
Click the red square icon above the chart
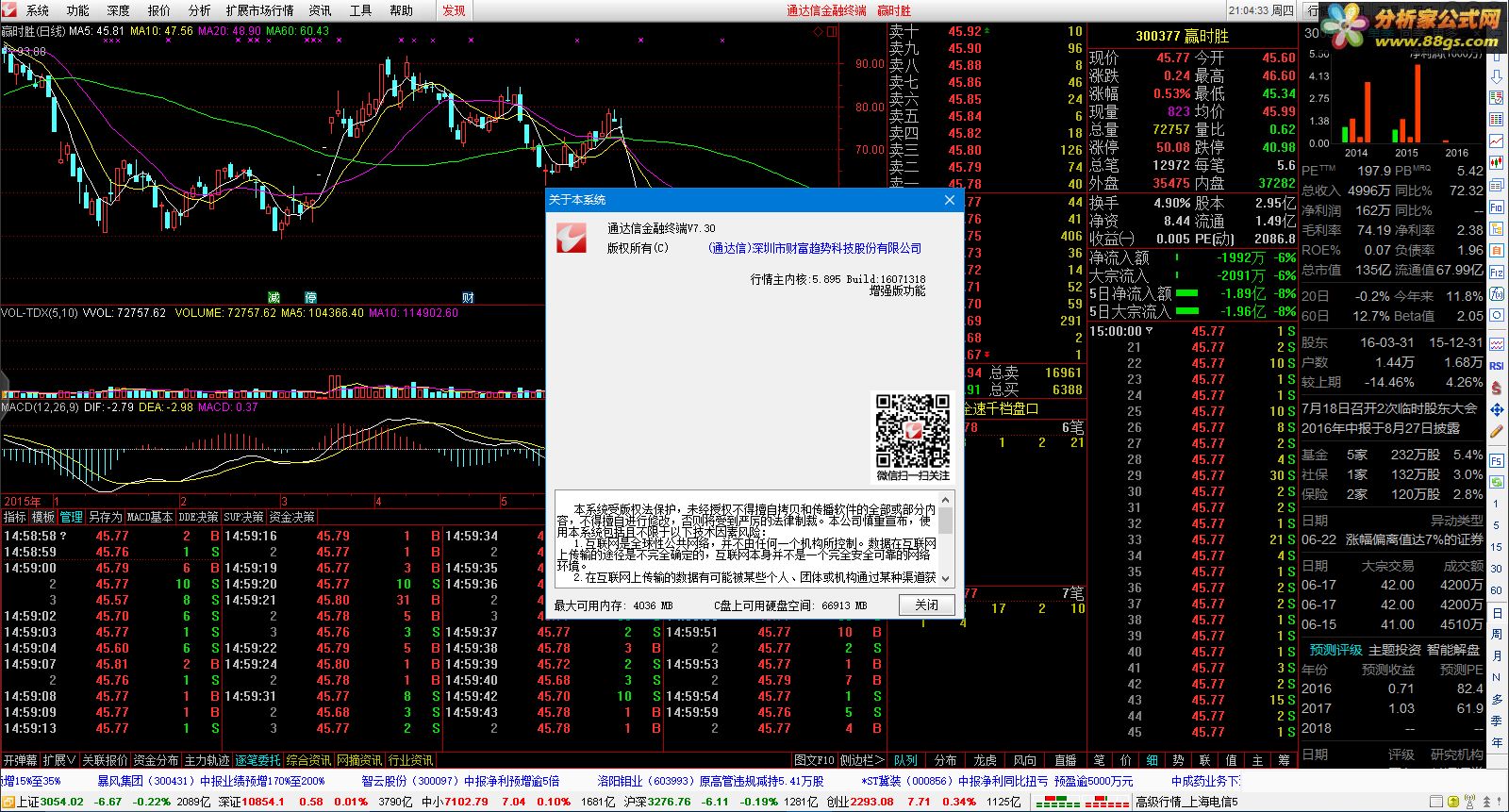coord(832,31)
